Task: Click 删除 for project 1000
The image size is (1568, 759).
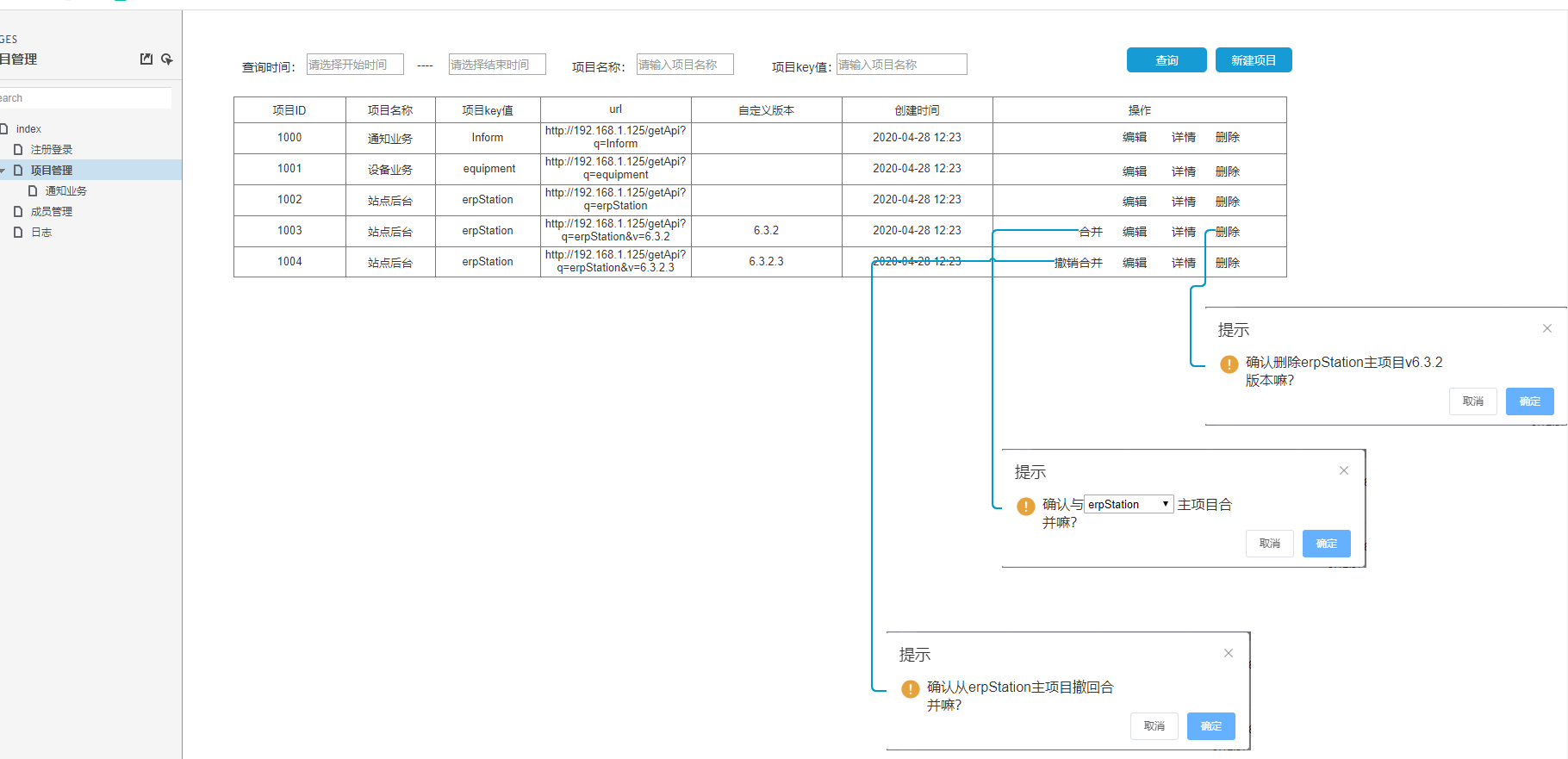Action: pos(1228,137)
